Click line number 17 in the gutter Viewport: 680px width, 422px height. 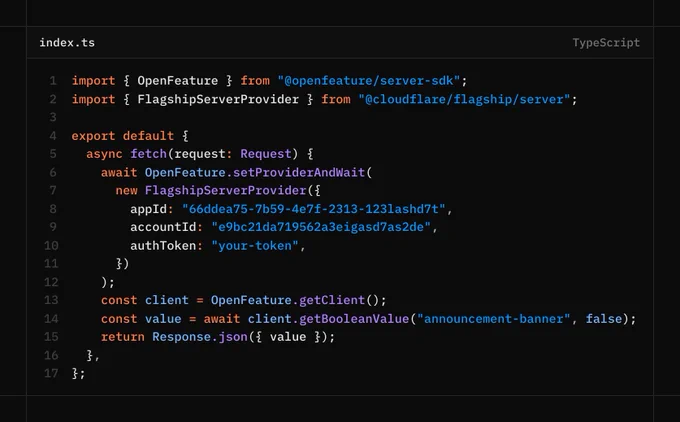51,373
